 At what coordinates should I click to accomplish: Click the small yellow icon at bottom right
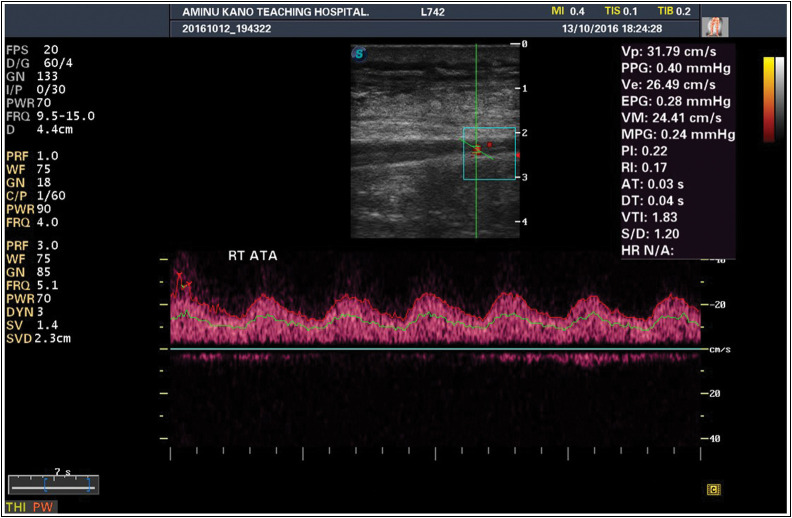click(x=712, y=488)
